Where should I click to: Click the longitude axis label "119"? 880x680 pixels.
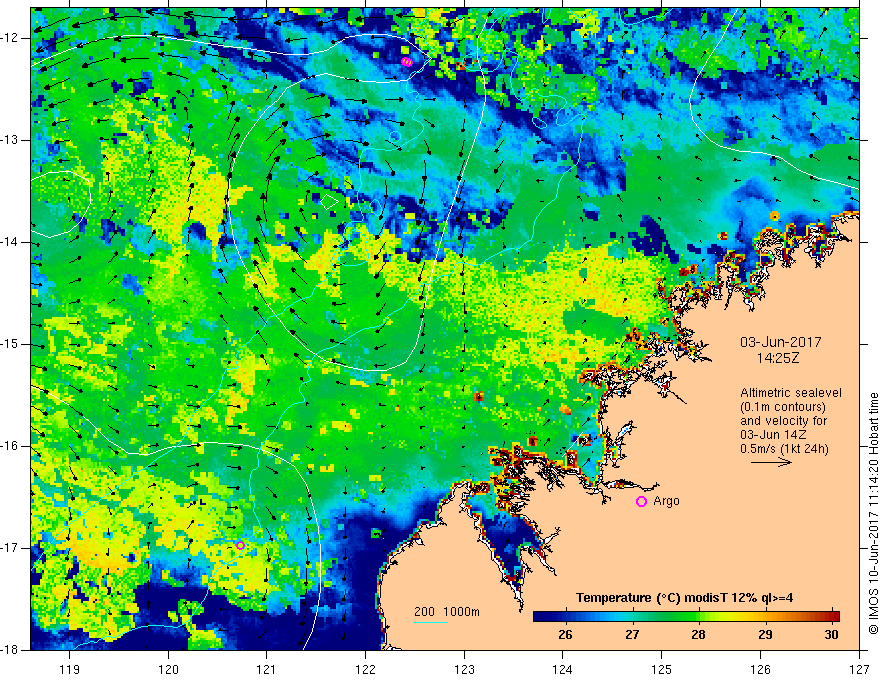[70, 669]
